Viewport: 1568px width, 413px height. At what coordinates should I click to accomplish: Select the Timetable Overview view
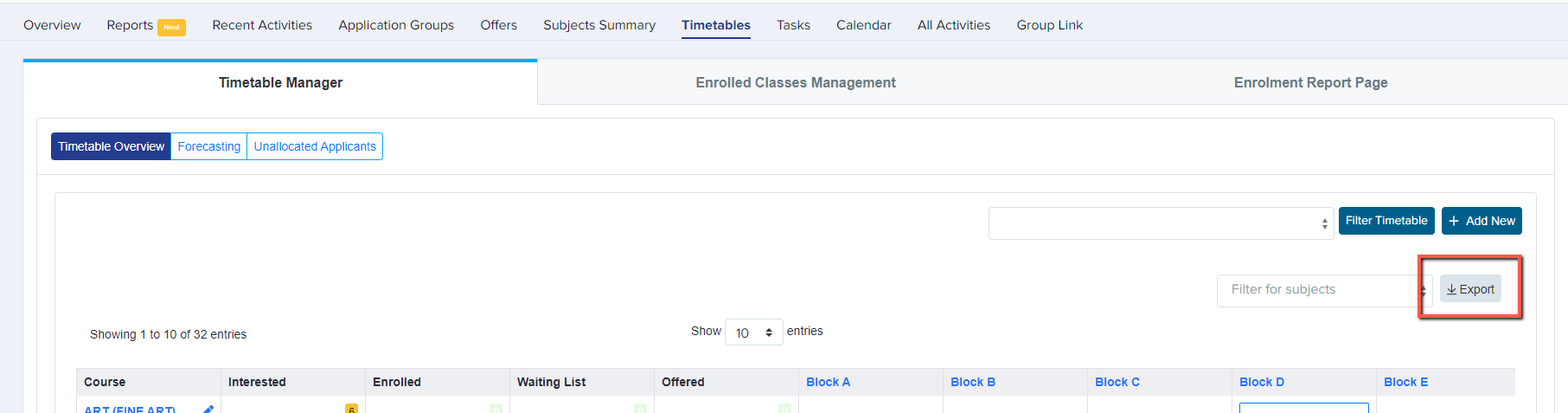(112, 146)
